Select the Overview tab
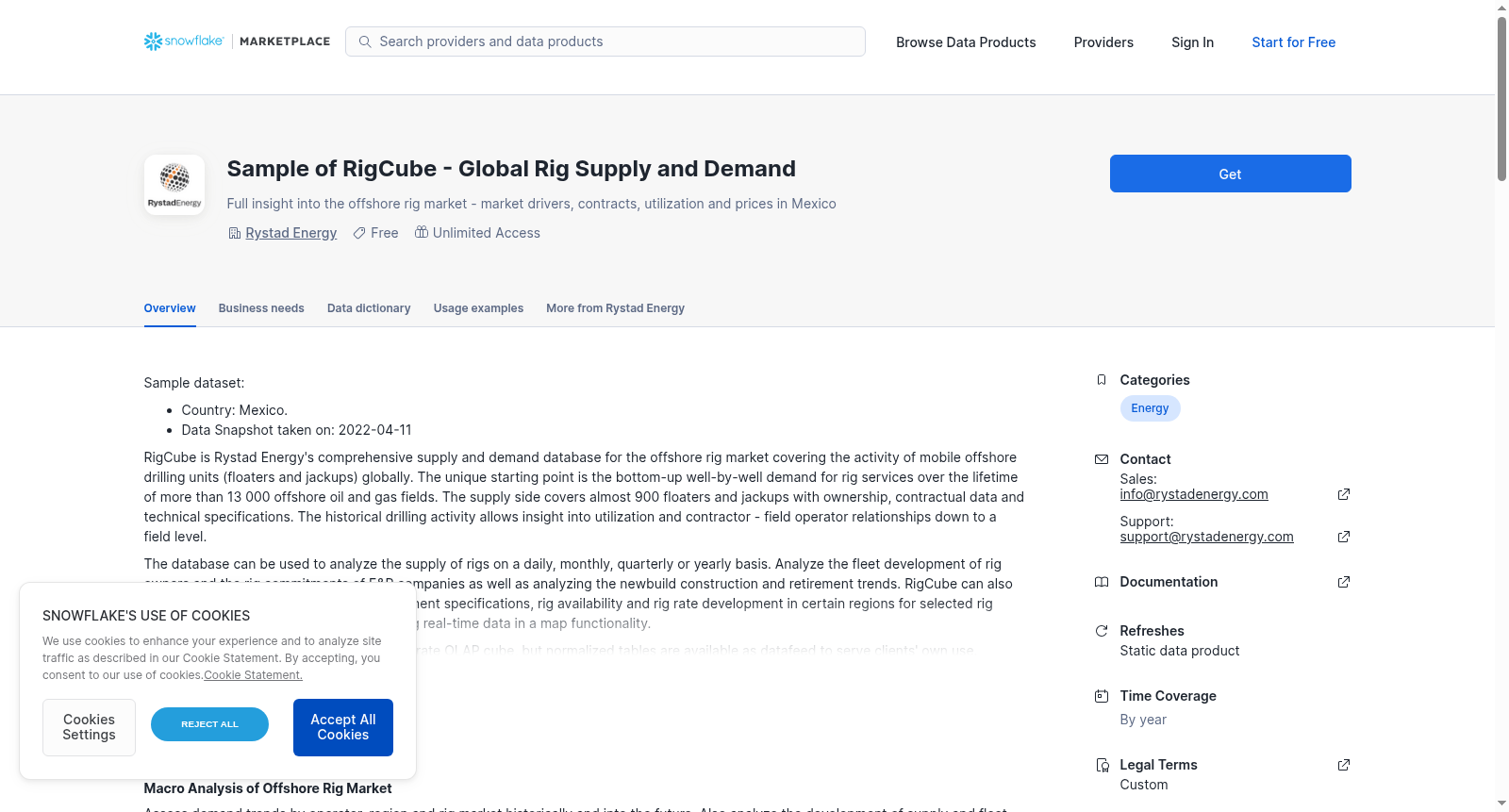Image resolution: width=1509 pixels, height=812 pixels. 170,308
